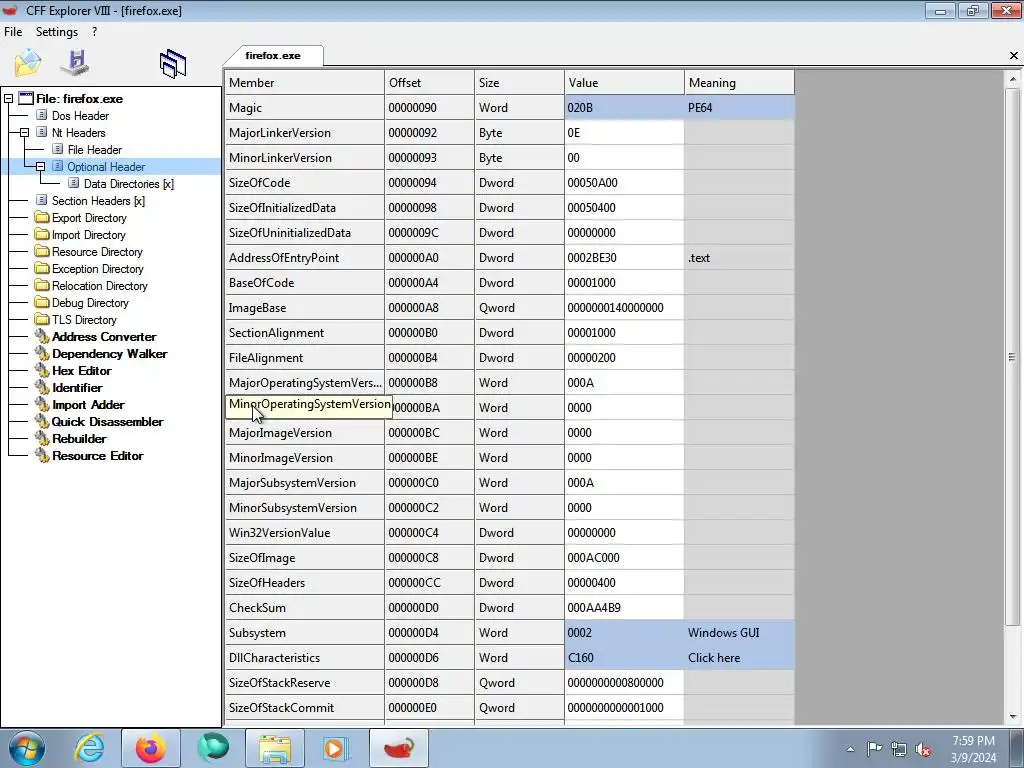The height and width of the screenshot is (768, 1024).
Task: Open the ? help menu
Action: click(94, 31)
